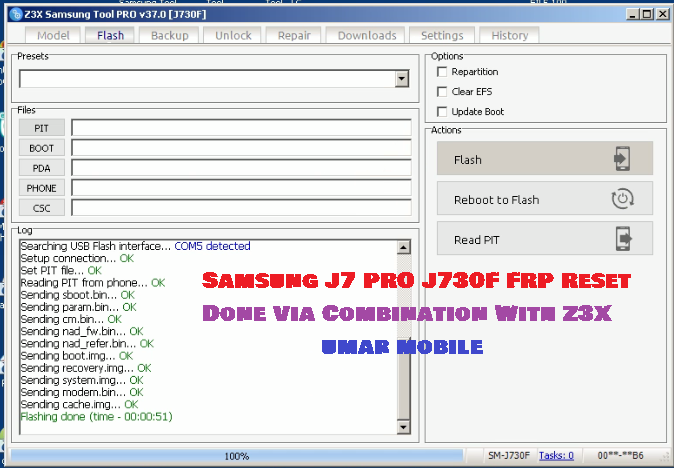Image resolution: width=674 pixels, height=468 pixels.
Task: Open the Repair tab
Action: (x=294, y=35)
